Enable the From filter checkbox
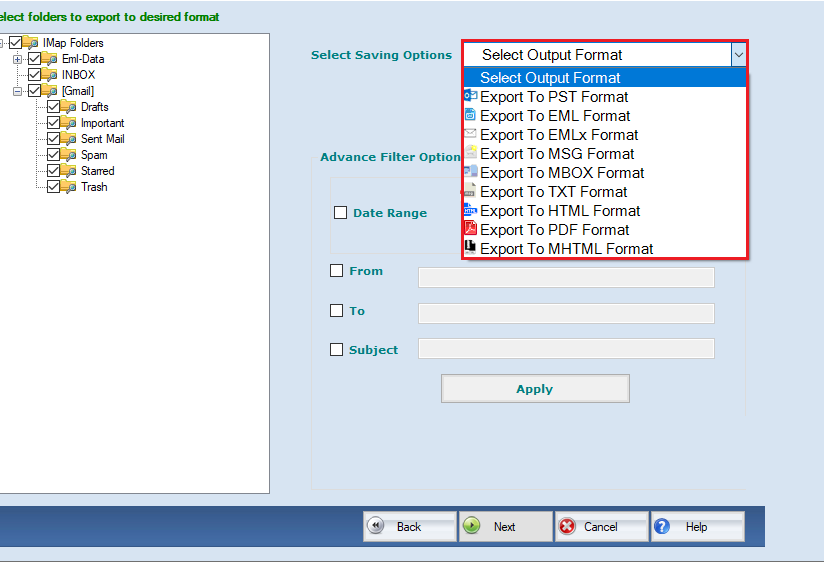Image resolution: width=824 pixels, height=562 pixels. pos(336,271)
